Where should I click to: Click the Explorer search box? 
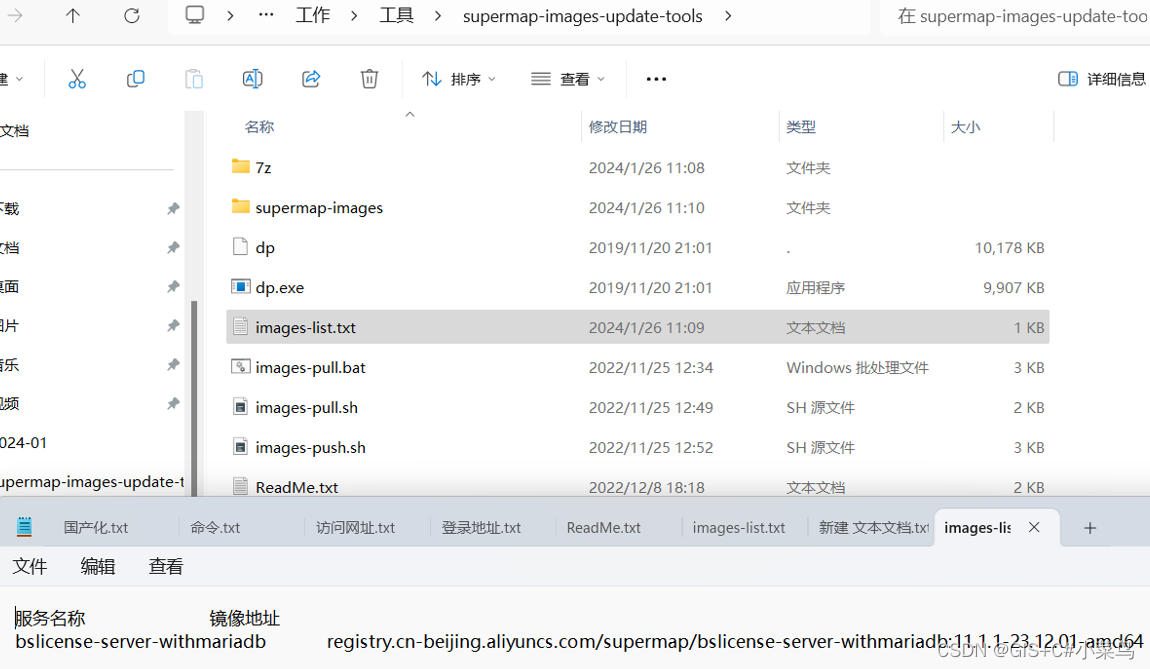tap(1020, 16)
